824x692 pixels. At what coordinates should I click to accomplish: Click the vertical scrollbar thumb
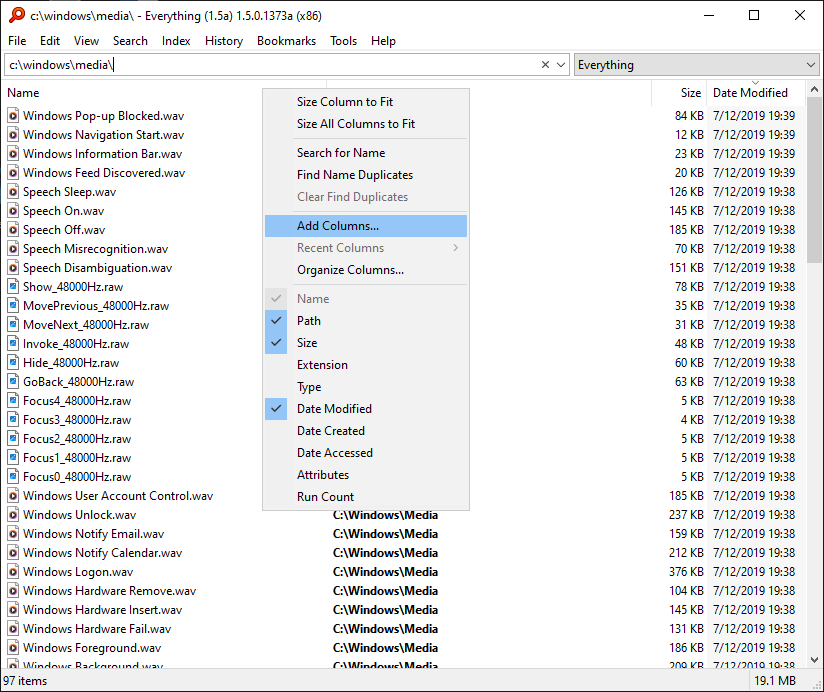814,179
